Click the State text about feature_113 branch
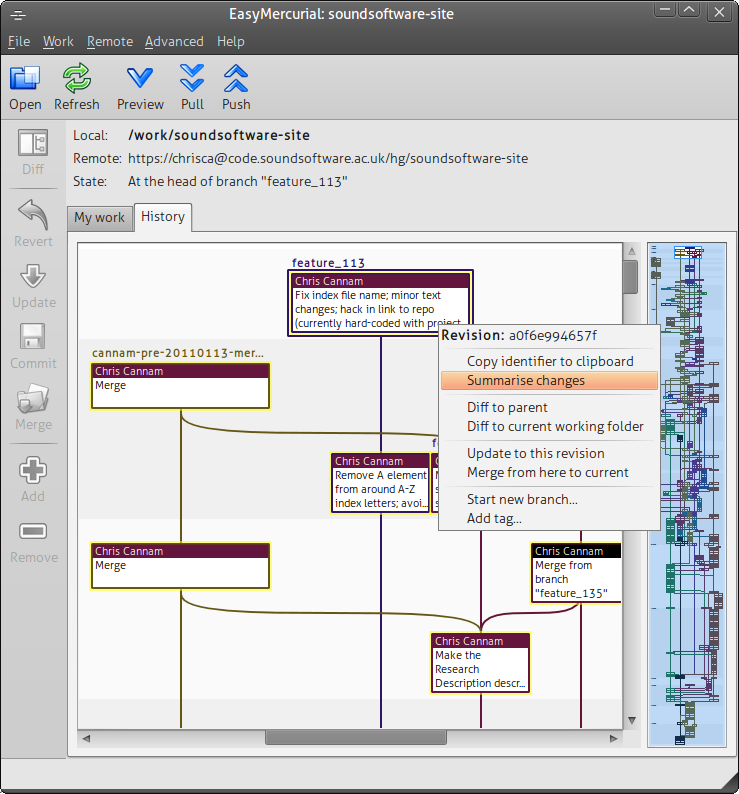This screenshot has height=794, width=739. tap(238, 181)
